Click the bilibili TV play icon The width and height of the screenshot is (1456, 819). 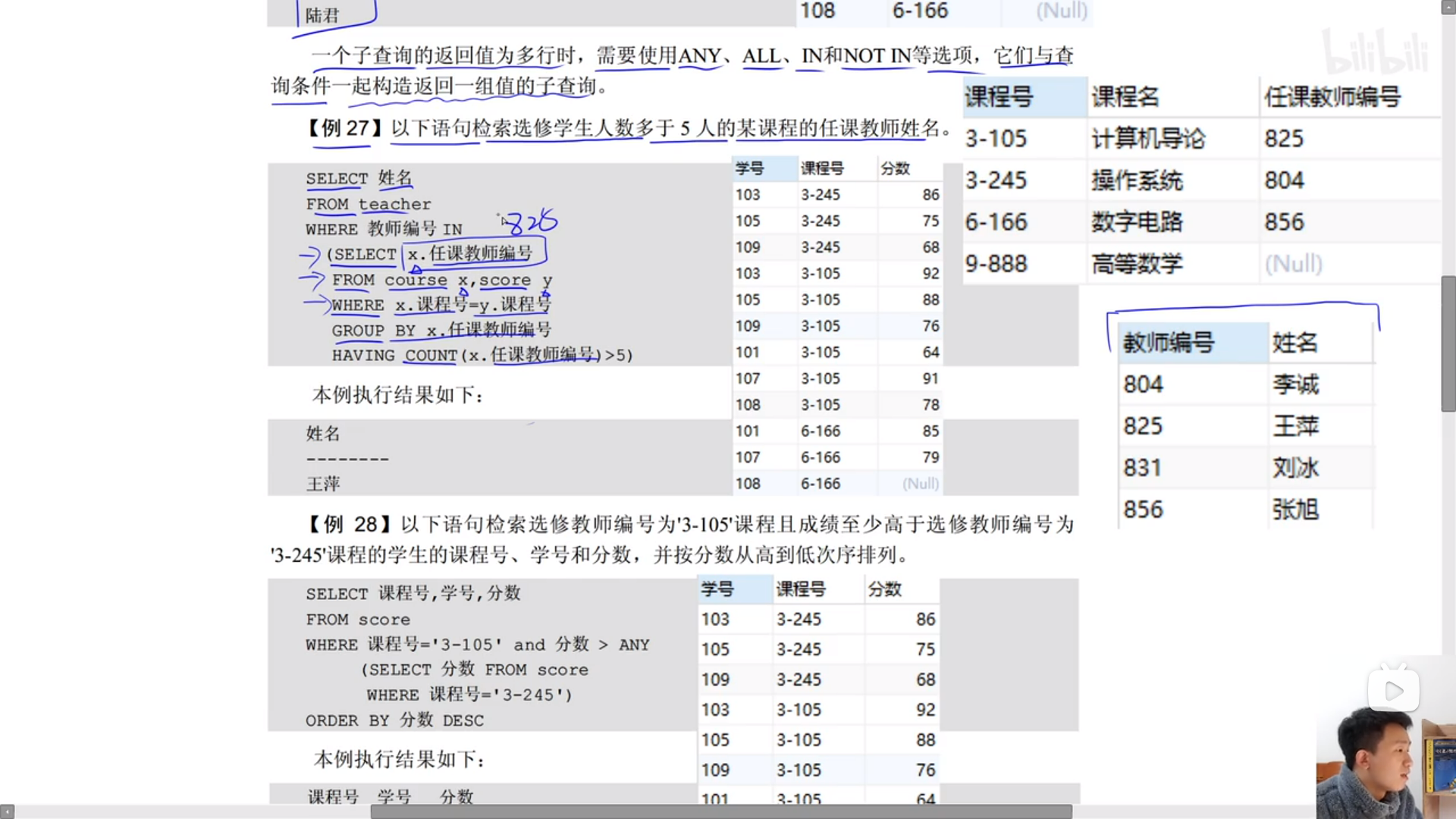tap(1394, 690)
